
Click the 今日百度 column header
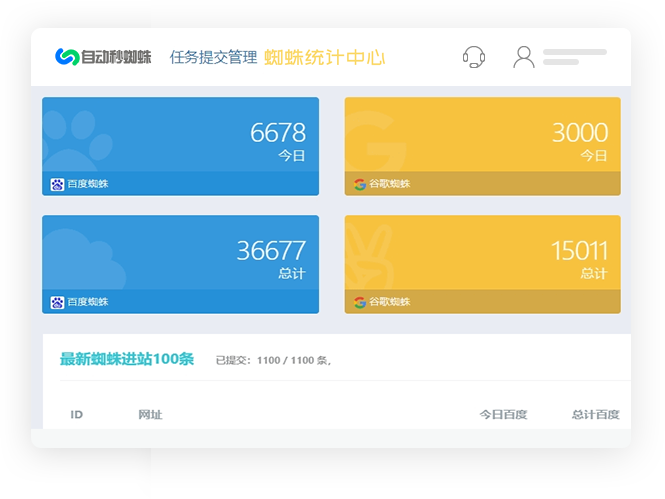[x=503, y=415]
